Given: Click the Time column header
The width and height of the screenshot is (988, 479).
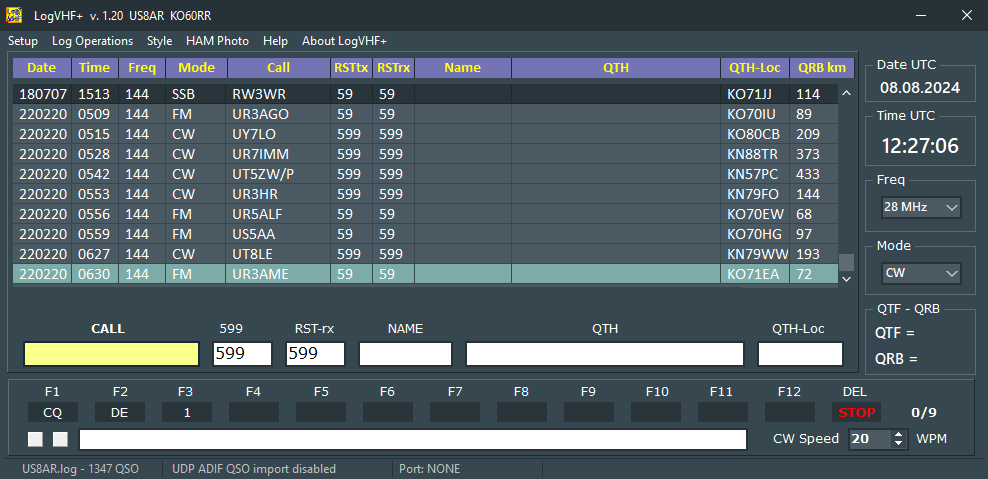Looking at the screenshot, I should [95, 68].
